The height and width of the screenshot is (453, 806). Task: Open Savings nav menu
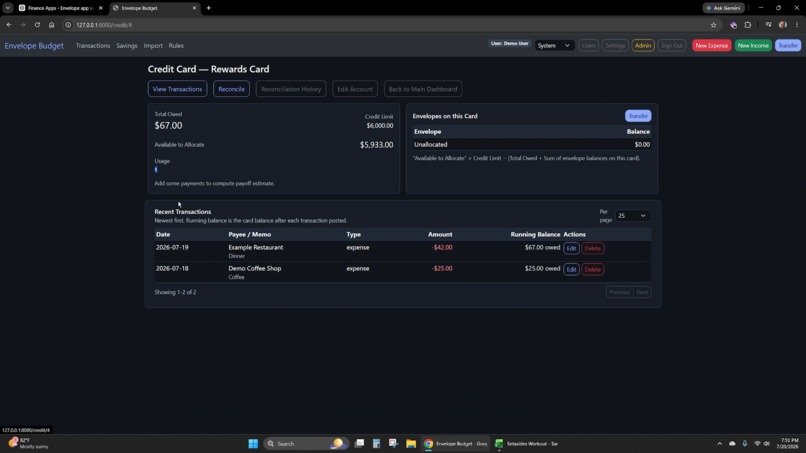(126, 46)
